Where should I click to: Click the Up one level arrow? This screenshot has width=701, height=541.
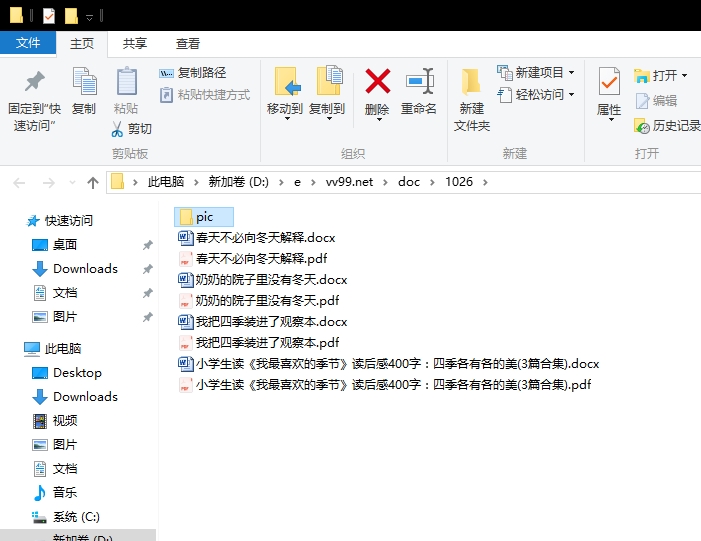point(93,182)
